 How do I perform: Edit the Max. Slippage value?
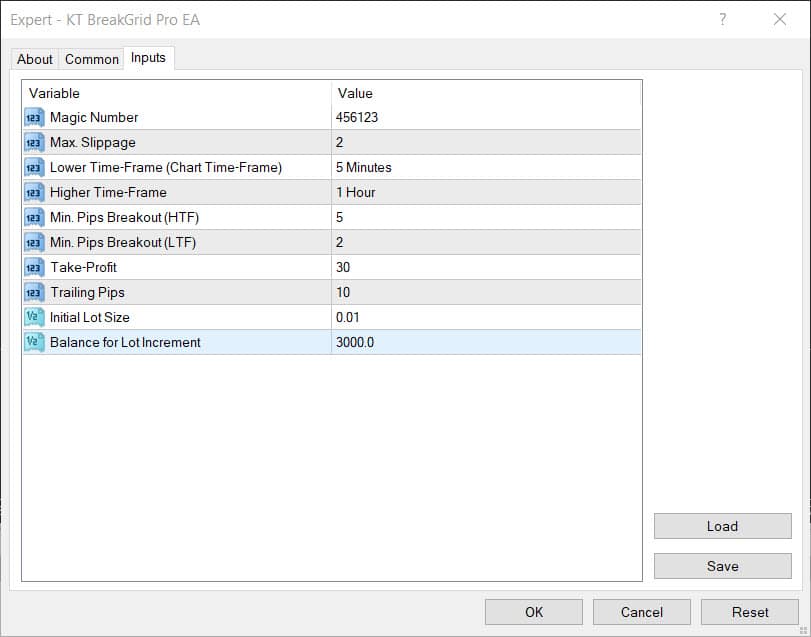click(x=486, y=142)
